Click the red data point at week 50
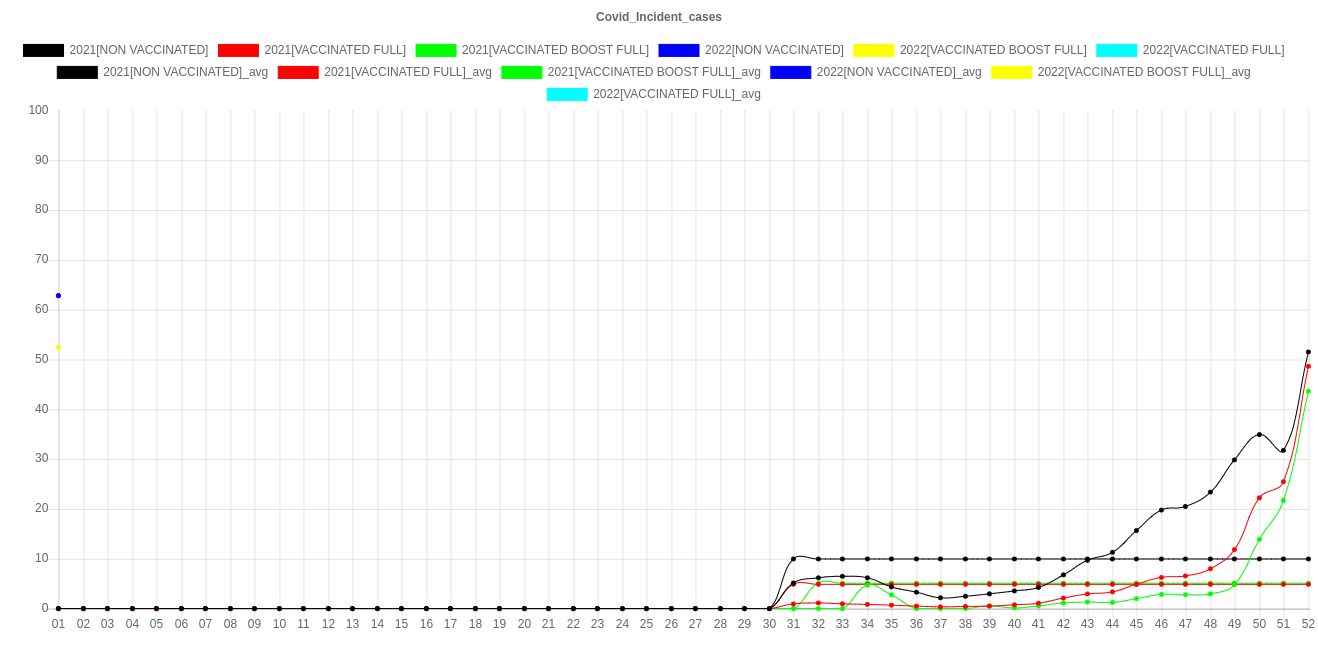The width and height of the screenshot is (1318, 659). tap(1259, 497)
